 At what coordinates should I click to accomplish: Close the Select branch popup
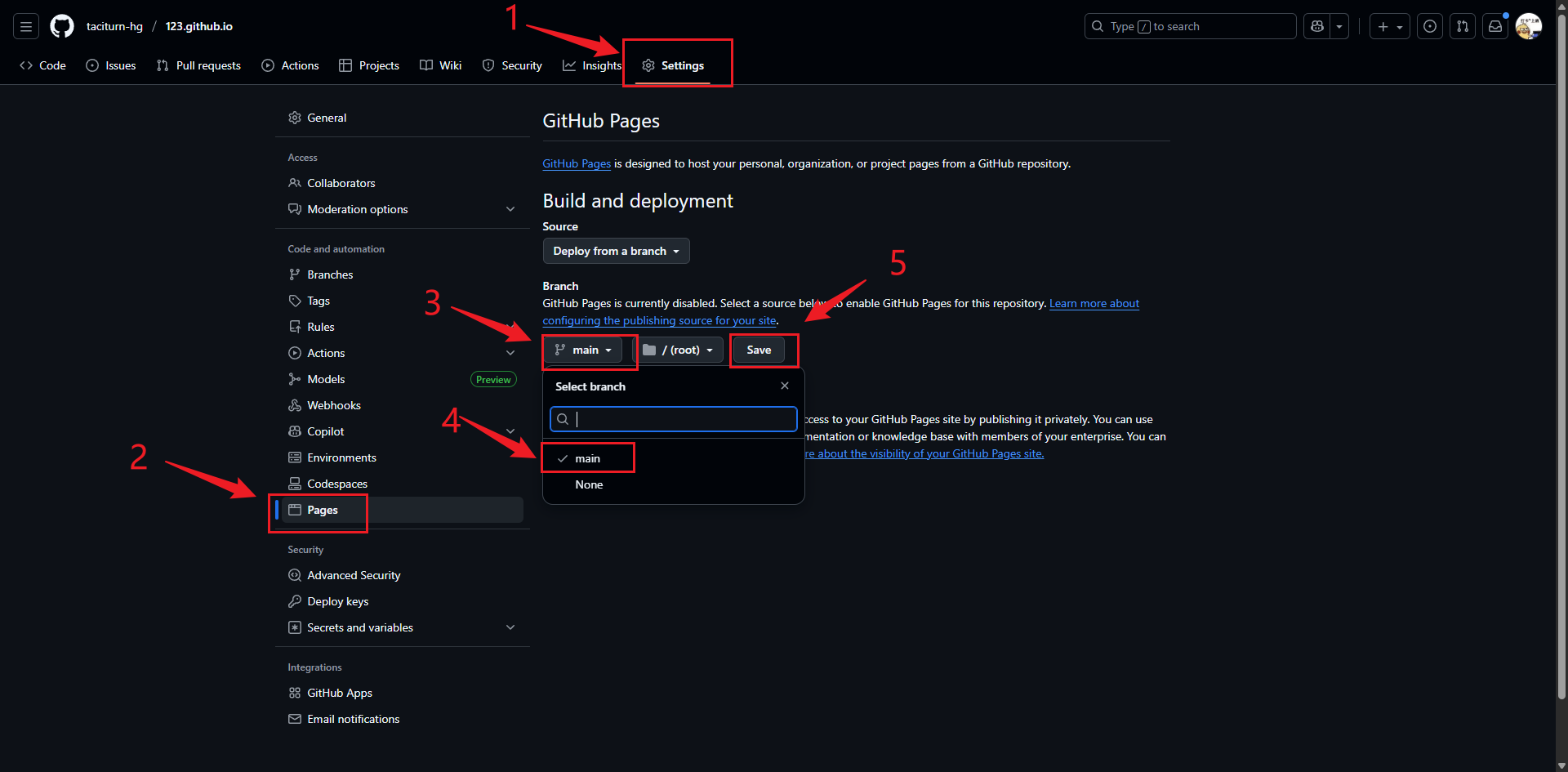click(785, 386)
